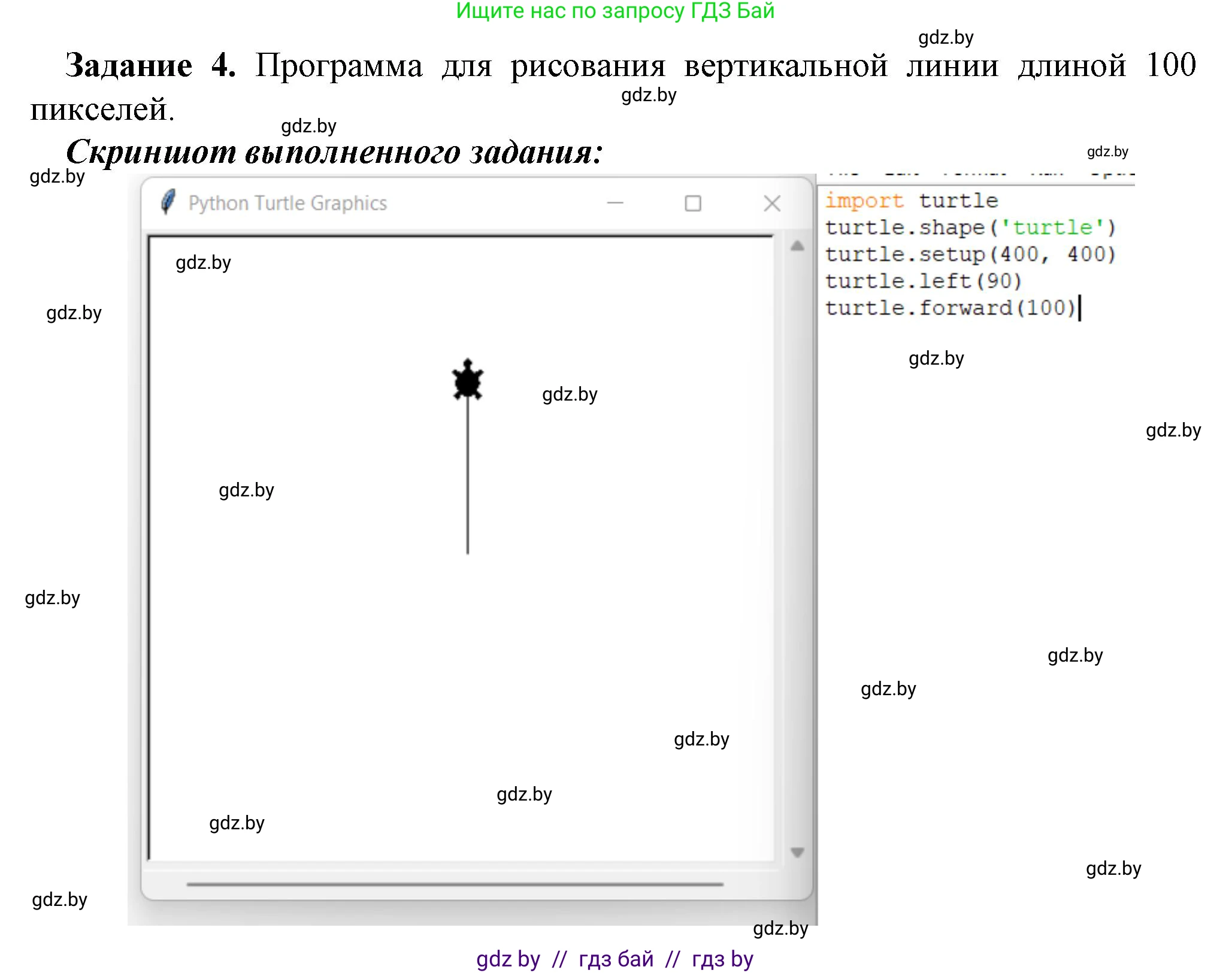The height and width of the screenshot is (973, 1232).
Task: Click the vertical line drawn by turtle
Action: (467, 479)
